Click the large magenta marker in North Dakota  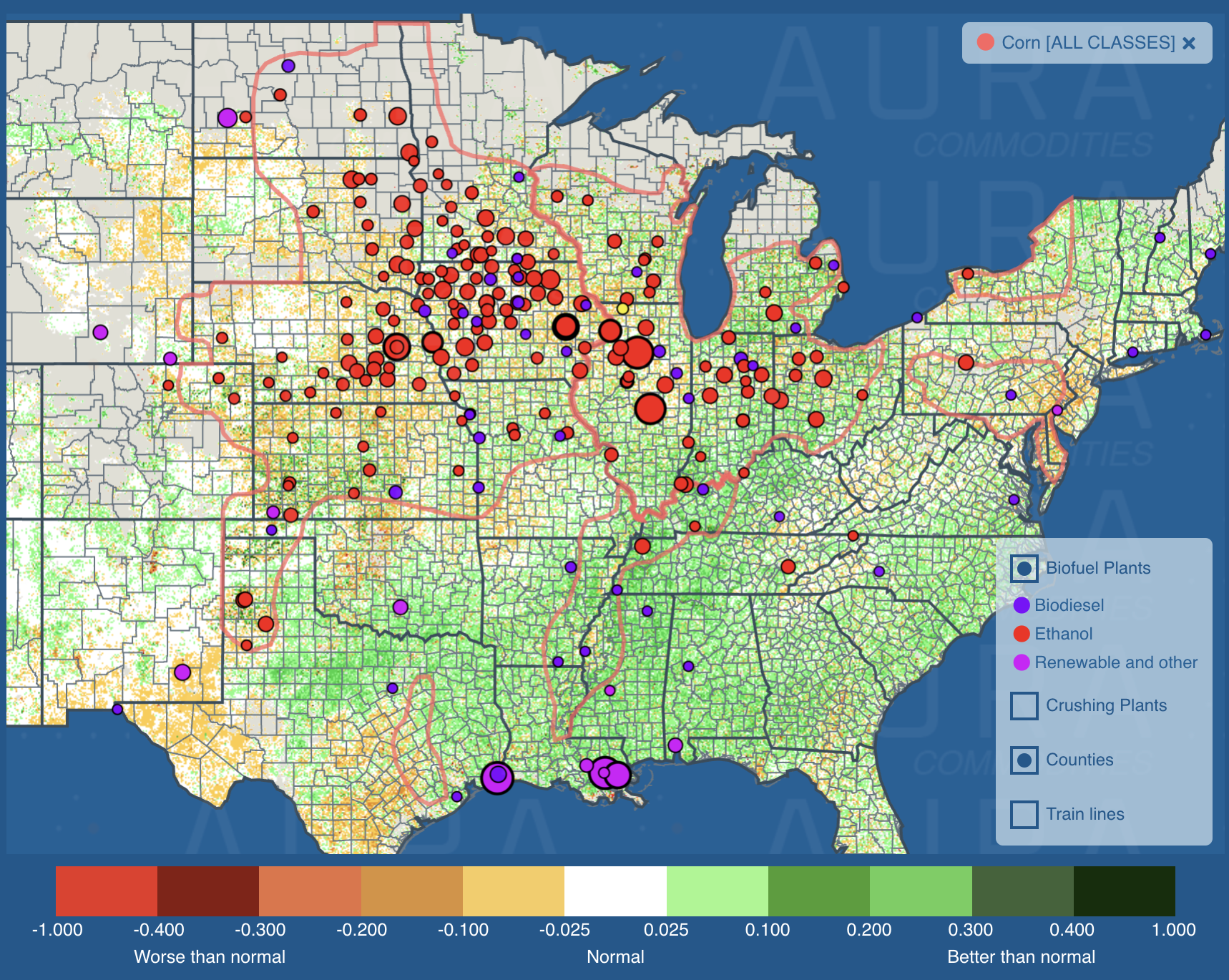point(227,117)
